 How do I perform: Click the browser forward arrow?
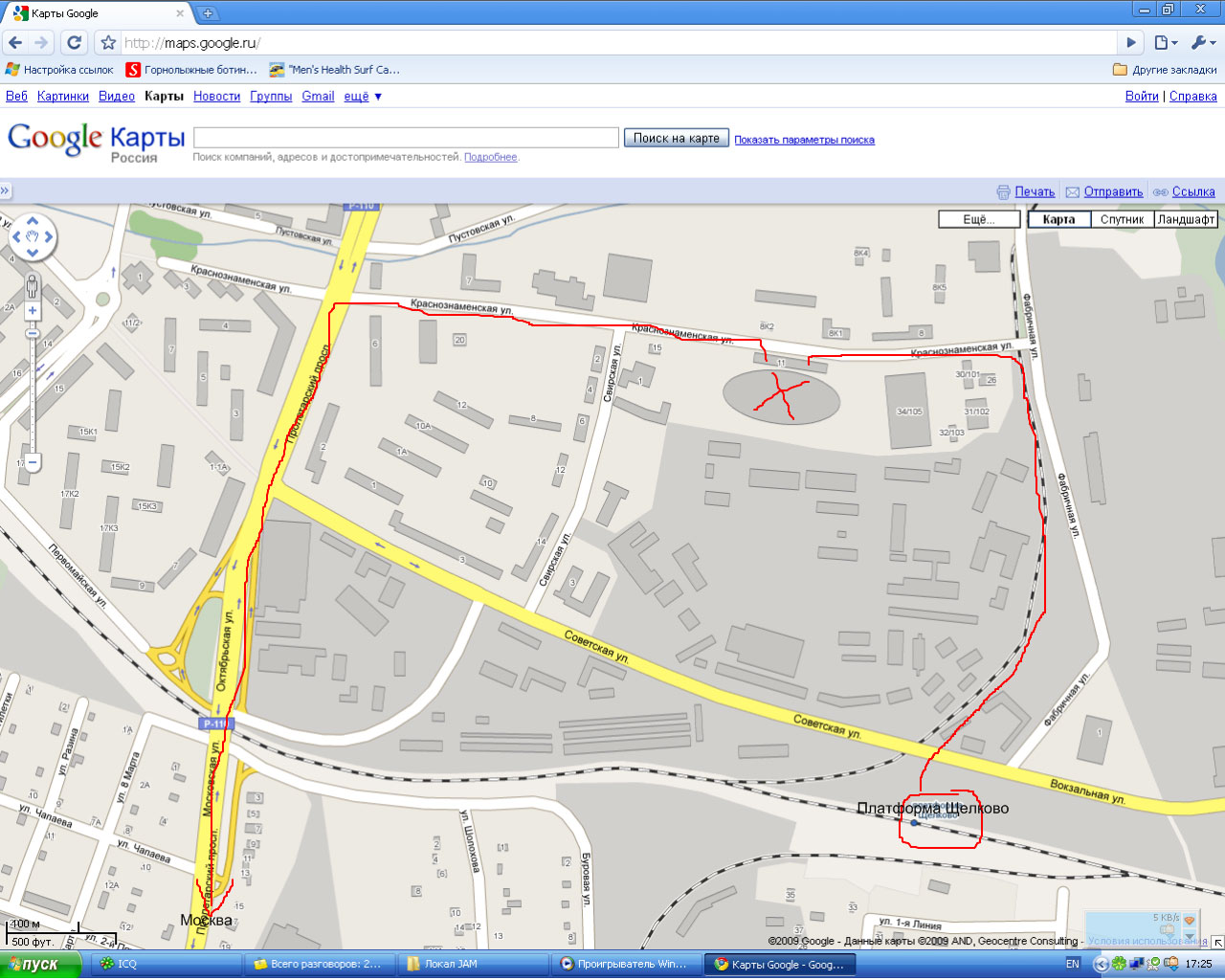point(40,42)
